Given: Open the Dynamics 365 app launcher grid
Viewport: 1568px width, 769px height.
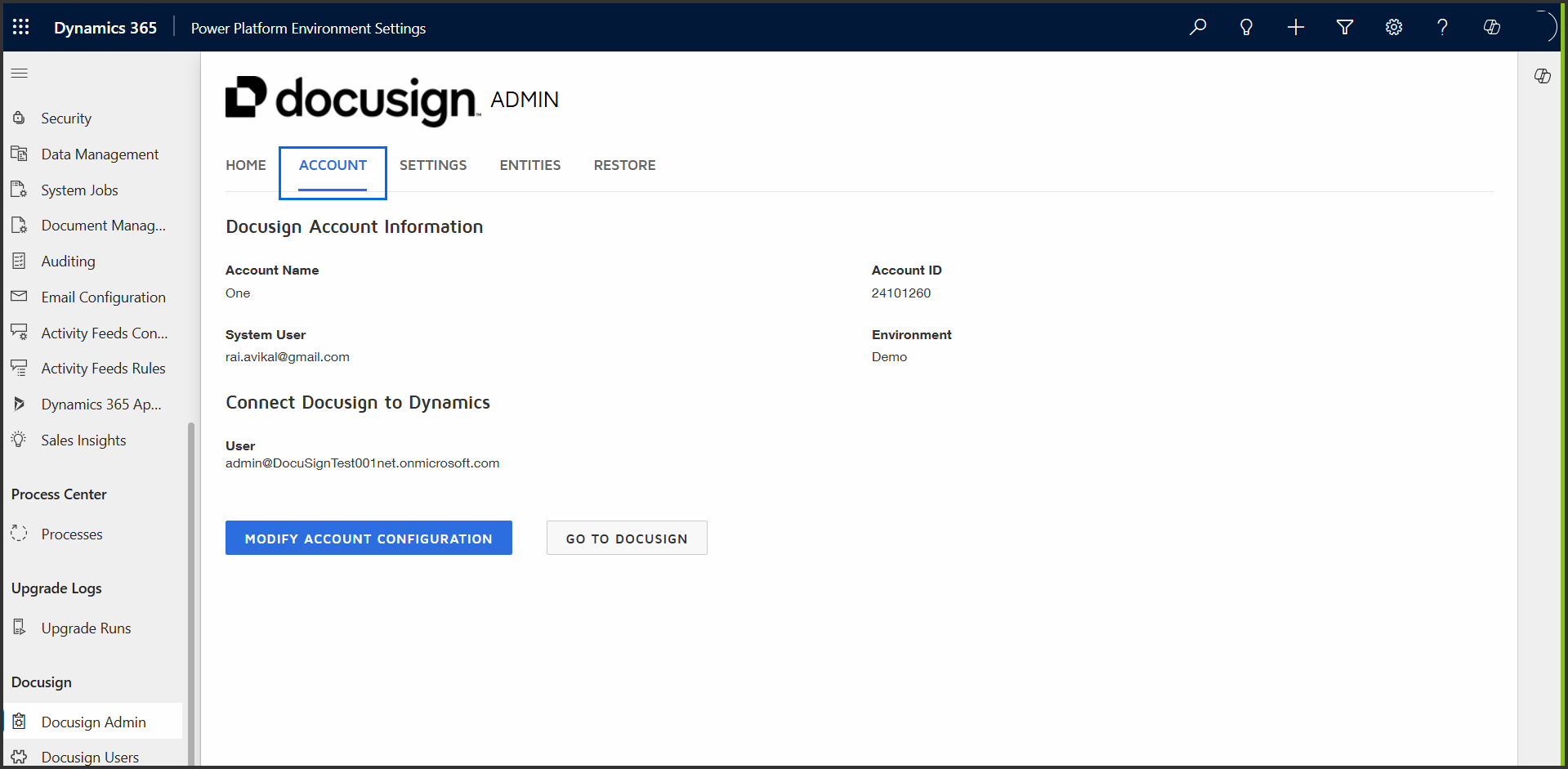Looking at the screenshot, I should pos(20,26).
